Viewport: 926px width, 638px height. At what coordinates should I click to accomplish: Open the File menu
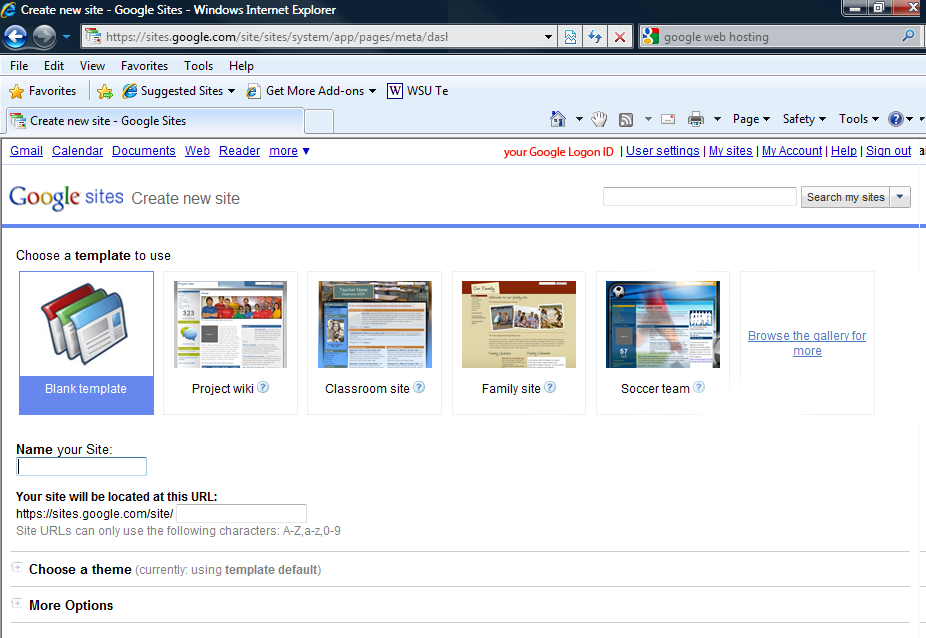coord(19,66)
